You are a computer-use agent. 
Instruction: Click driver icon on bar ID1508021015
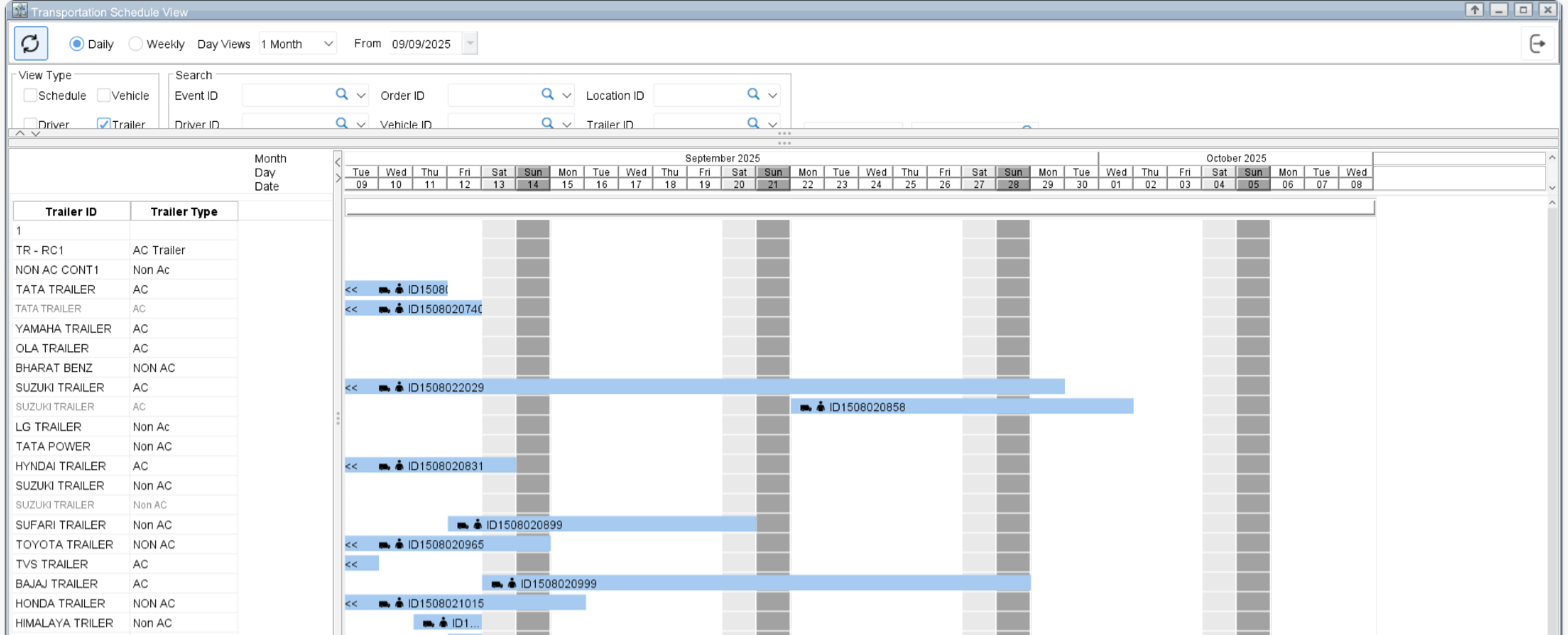[x=399, y=602]
